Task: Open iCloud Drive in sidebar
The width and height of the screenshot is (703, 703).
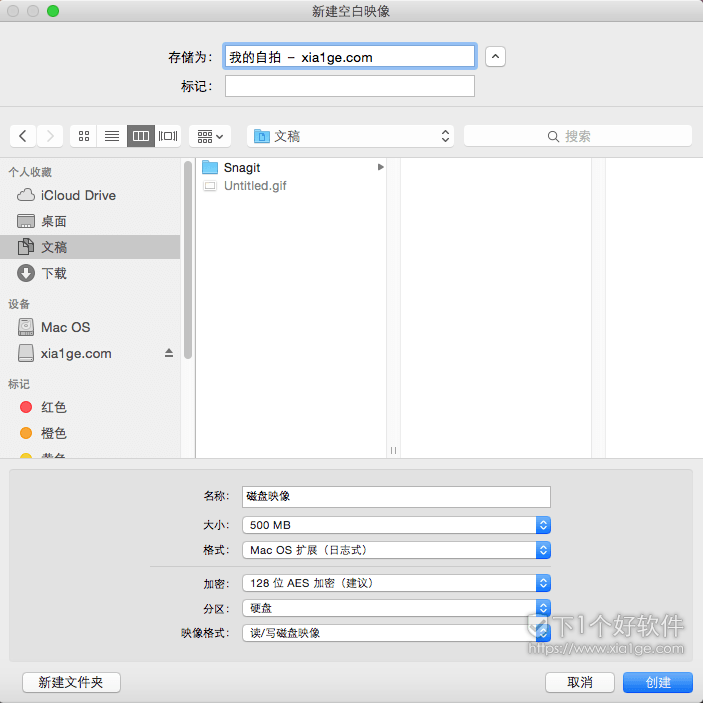Action: (x=77, y=195)
